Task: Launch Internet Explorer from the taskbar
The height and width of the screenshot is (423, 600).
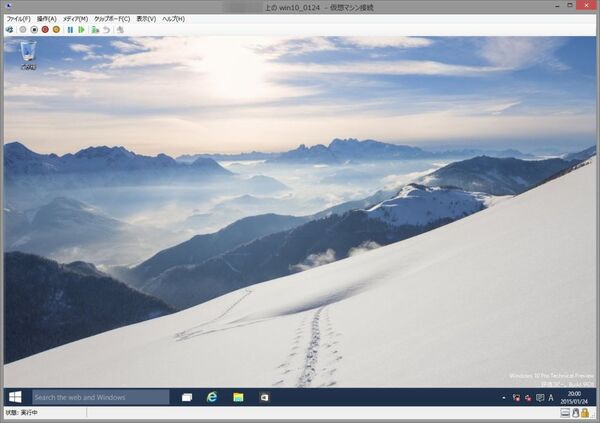Action: click(x=212, y=397)
